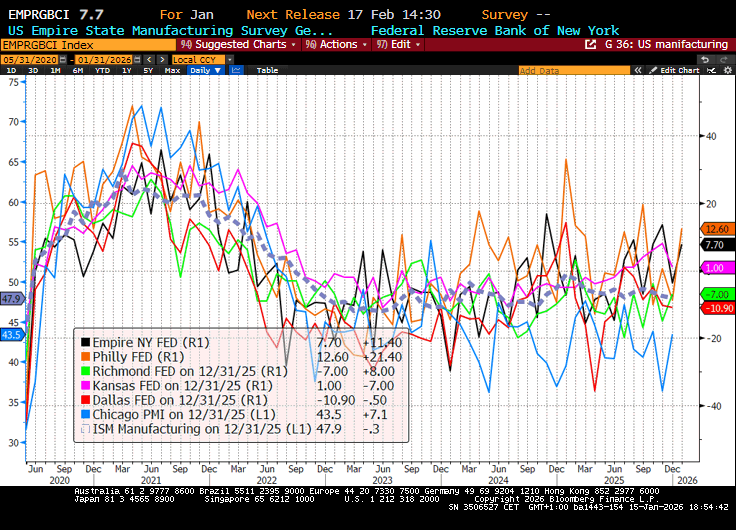The image size is (736, 530).
Task: Click the undo arrow icon at top right
Action: [x=705, y=59]
